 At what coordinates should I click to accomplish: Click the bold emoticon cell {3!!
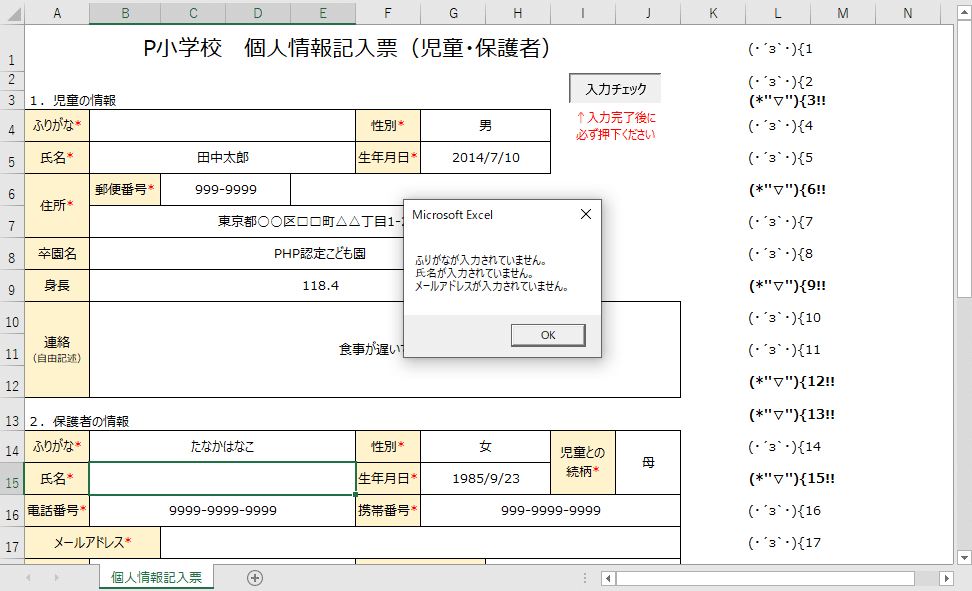click(787, 100)
